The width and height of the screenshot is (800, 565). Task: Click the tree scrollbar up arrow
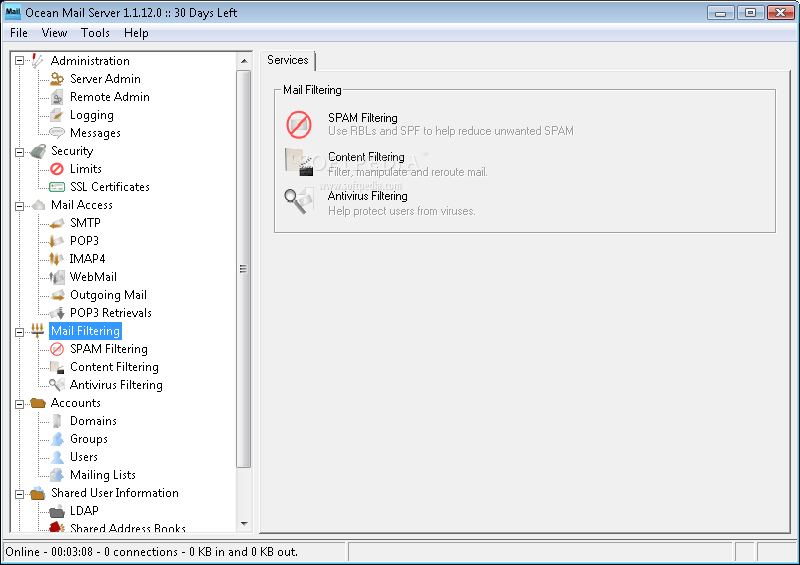244,61
